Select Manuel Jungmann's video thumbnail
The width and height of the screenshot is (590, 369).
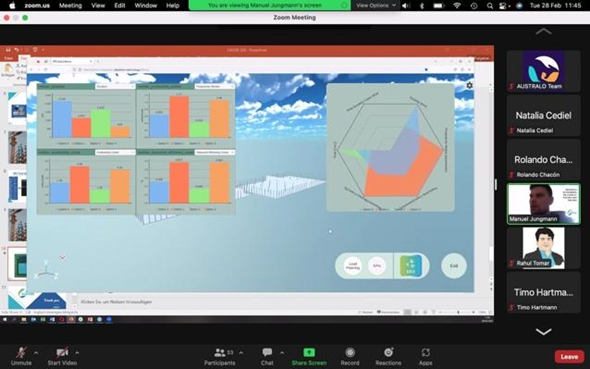(543, 203)
